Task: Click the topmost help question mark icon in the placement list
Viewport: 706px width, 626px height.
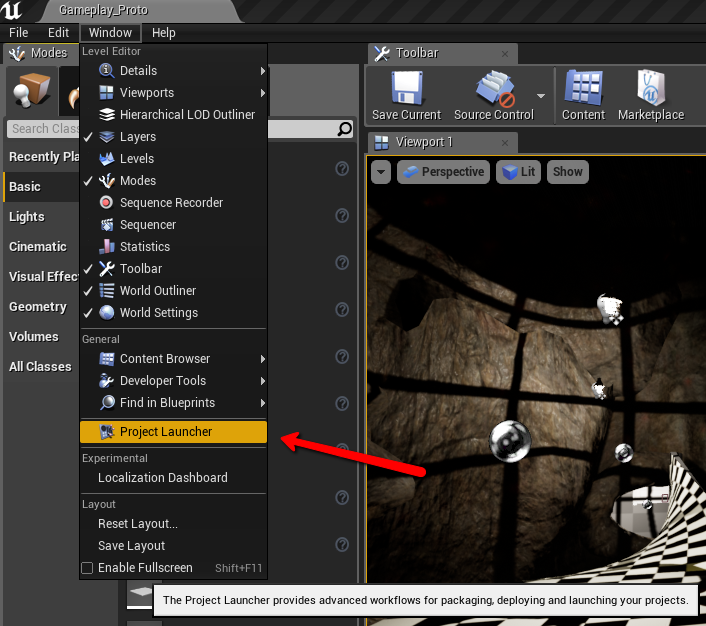Action: click(x=342, y=168)
